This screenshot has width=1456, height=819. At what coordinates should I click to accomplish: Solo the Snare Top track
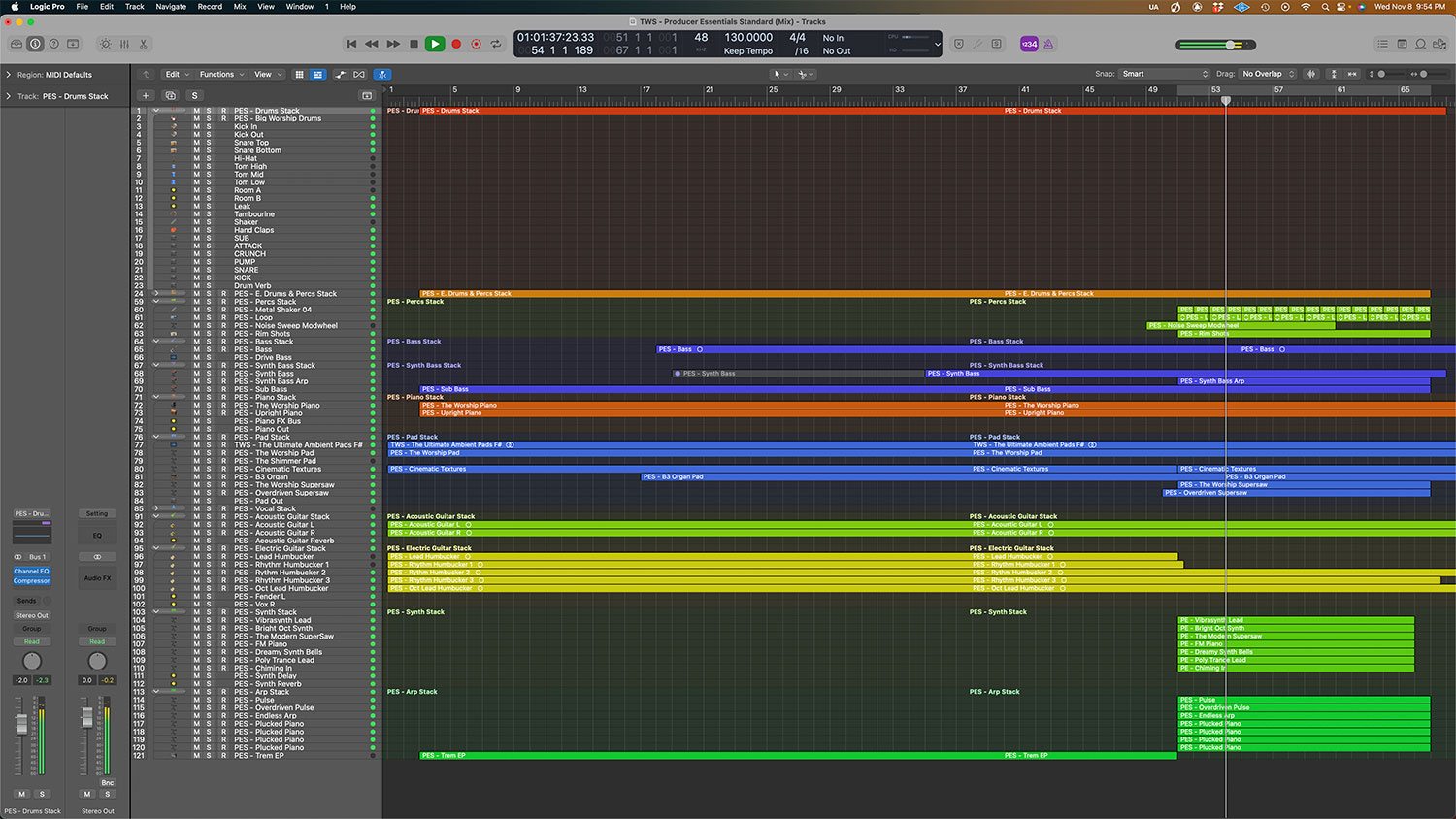pos(209,143)
